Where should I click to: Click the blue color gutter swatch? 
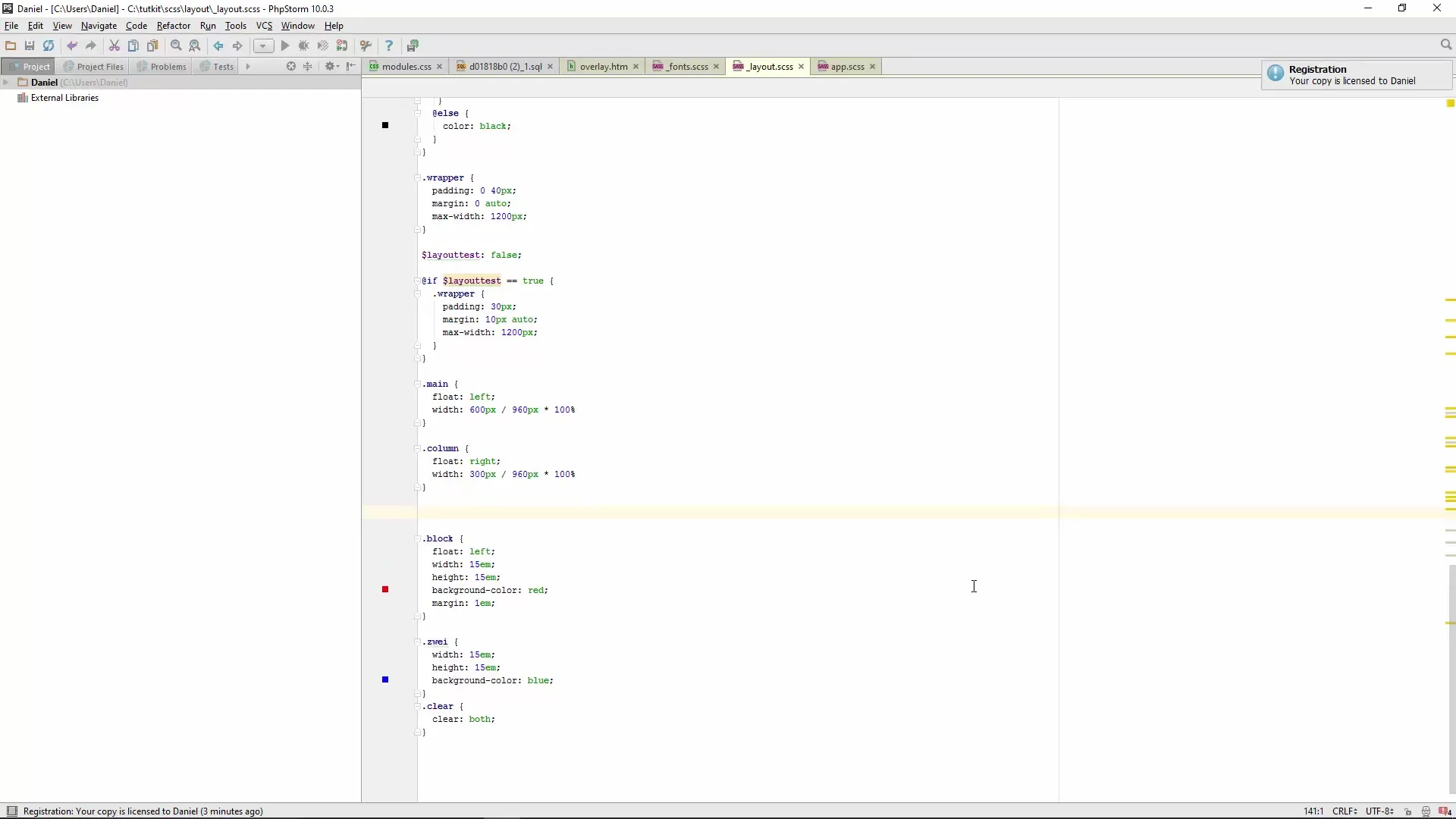tap(385, 680)
